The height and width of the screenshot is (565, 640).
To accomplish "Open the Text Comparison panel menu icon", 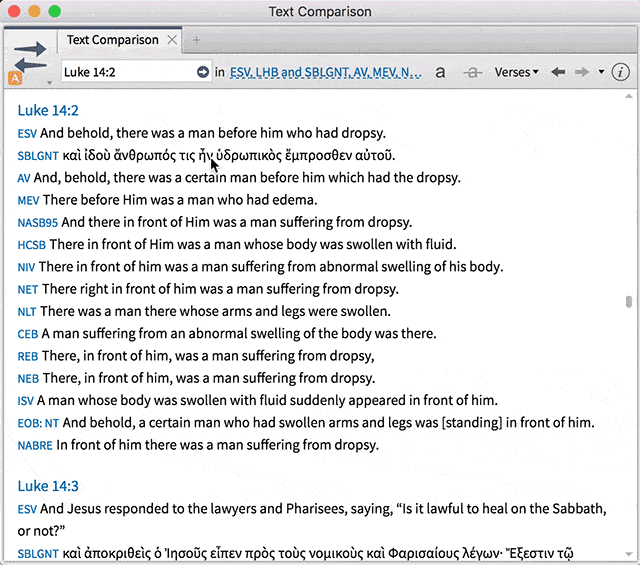I will click(30, 57).
